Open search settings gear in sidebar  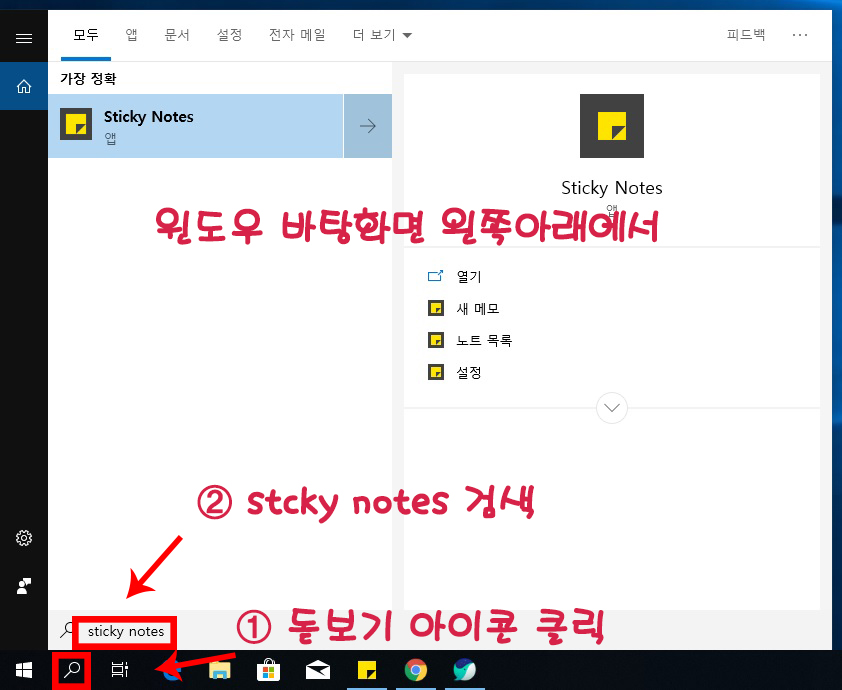pos(24,538)
